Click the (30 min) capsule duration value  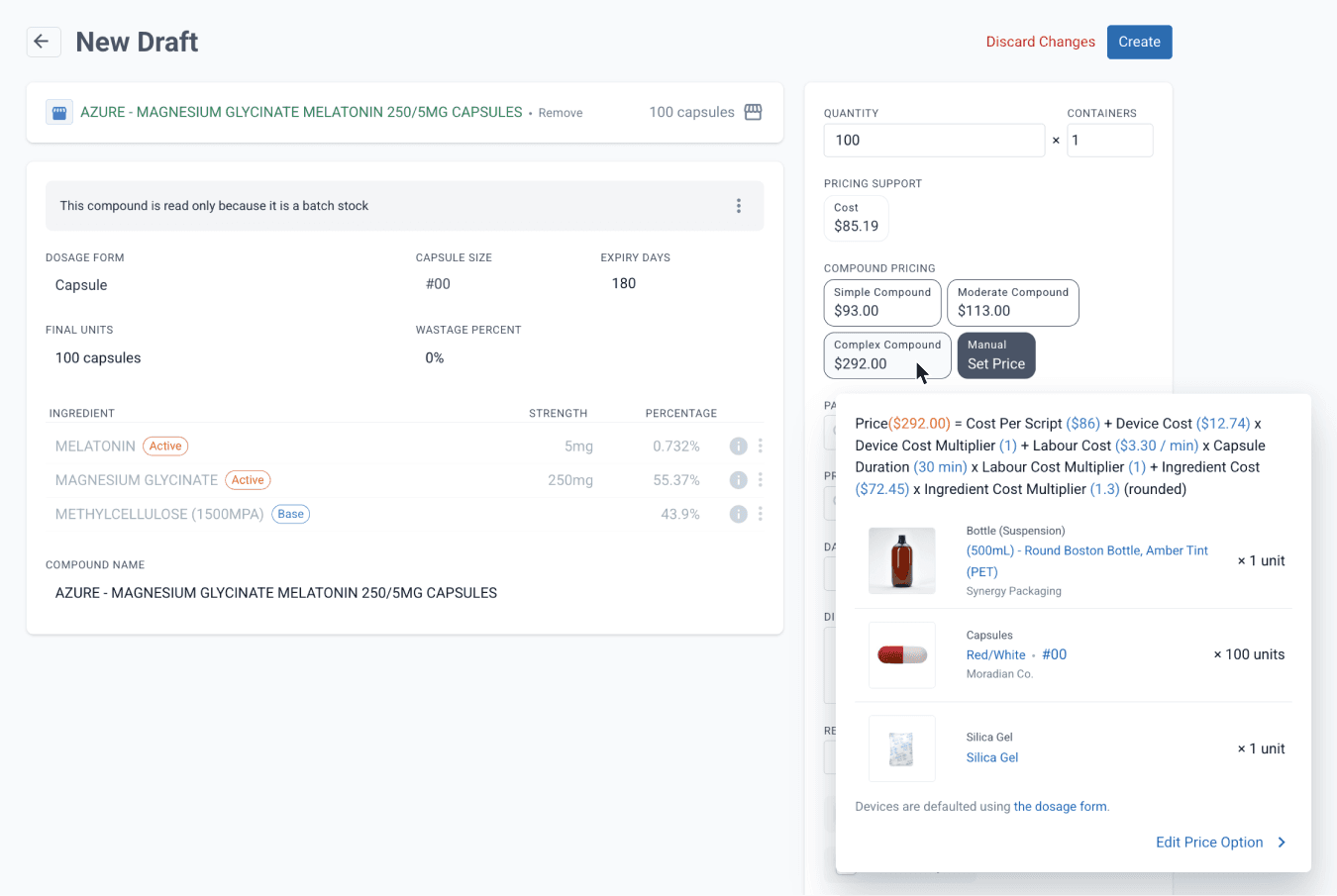pyautogui.click(x=940, y=467)
